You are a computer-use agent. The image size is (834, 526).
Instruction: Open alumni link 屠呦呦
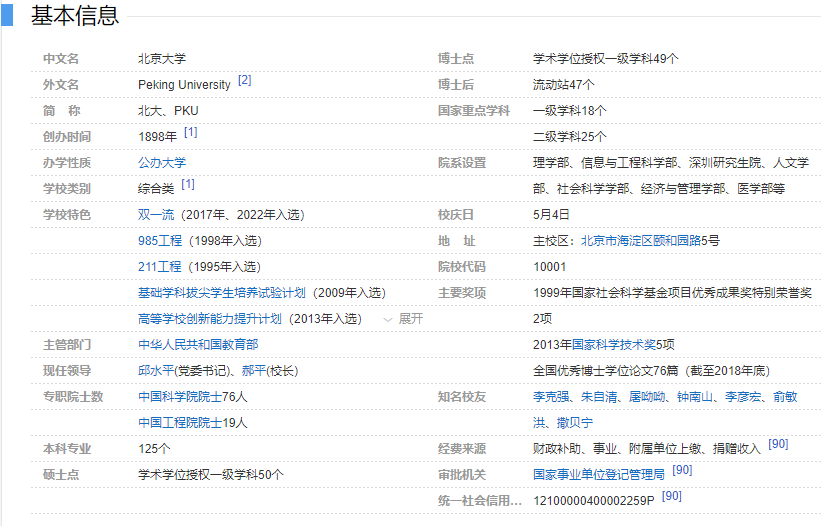coord(647,397)
